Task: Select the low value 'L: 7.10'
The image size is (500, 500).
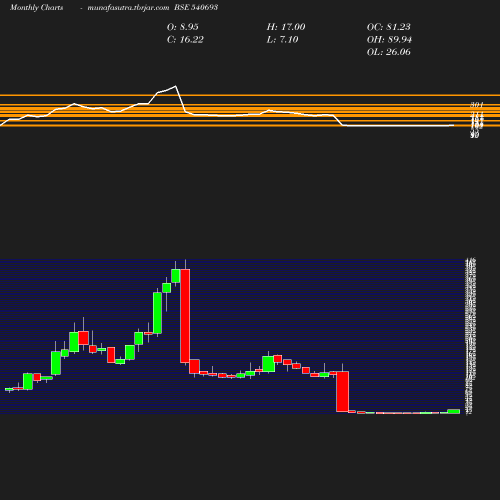Action: [283, 40]
